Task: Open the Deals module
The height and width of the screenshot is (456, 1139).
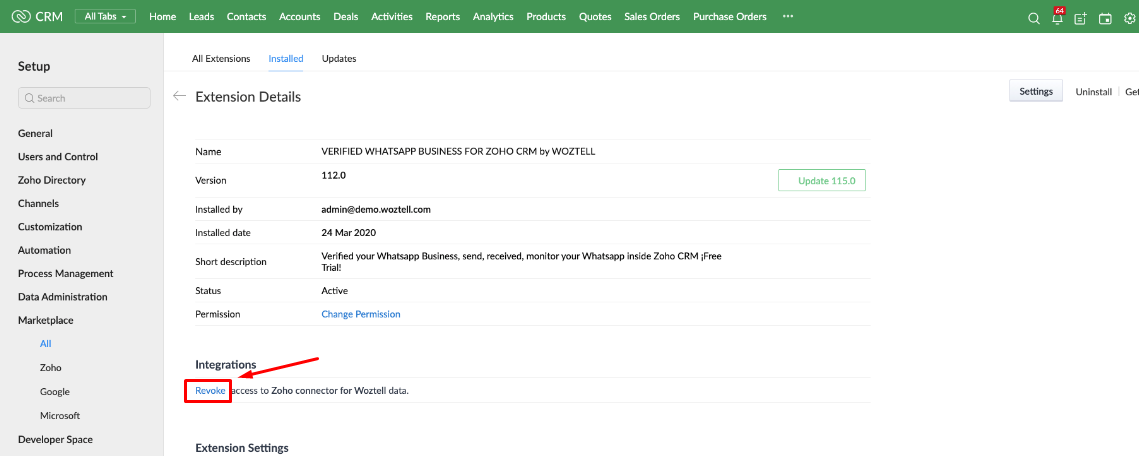Action: tap(346, 17)
